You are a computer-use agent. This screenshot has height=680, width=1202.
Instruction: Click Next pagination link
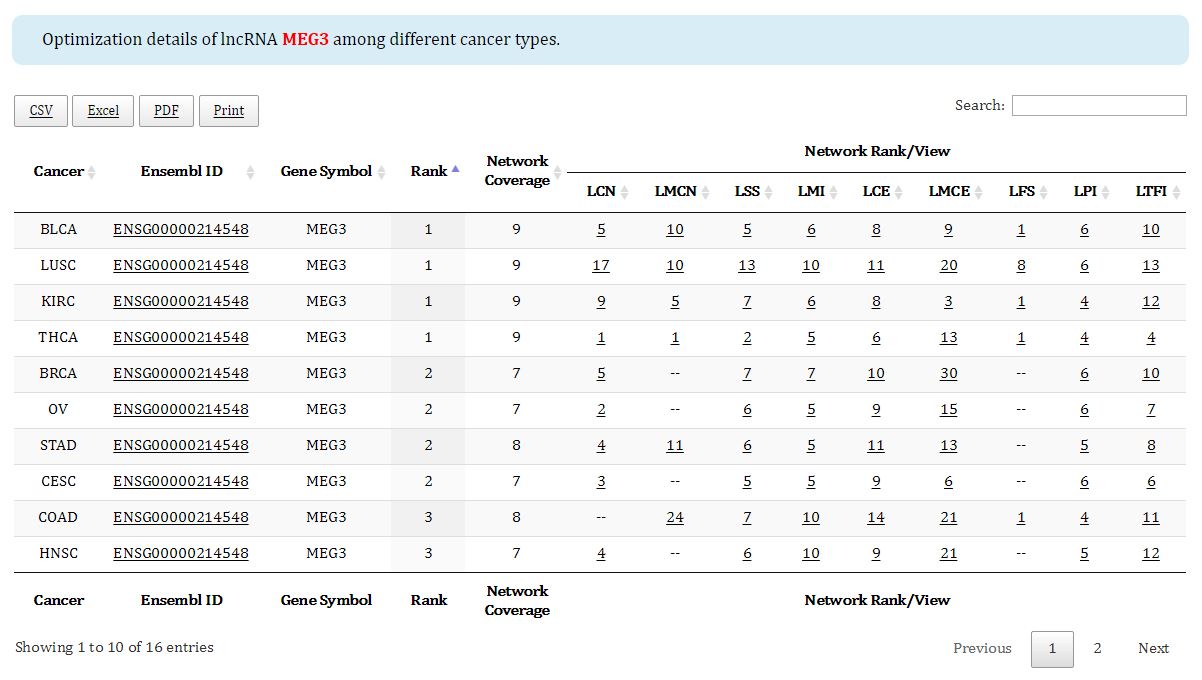tap(1153, 648)
